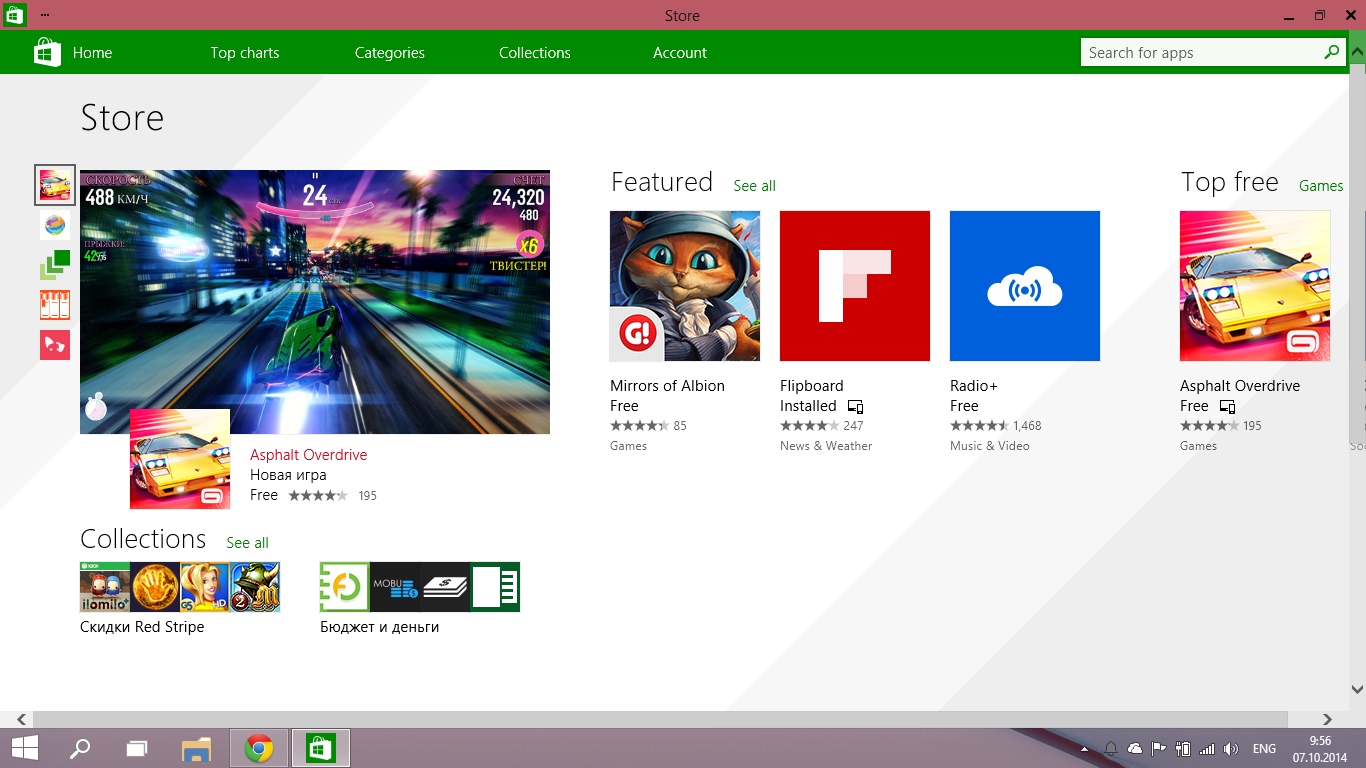Click the horizontal scrollbar right arrow

click(1328, 719)
